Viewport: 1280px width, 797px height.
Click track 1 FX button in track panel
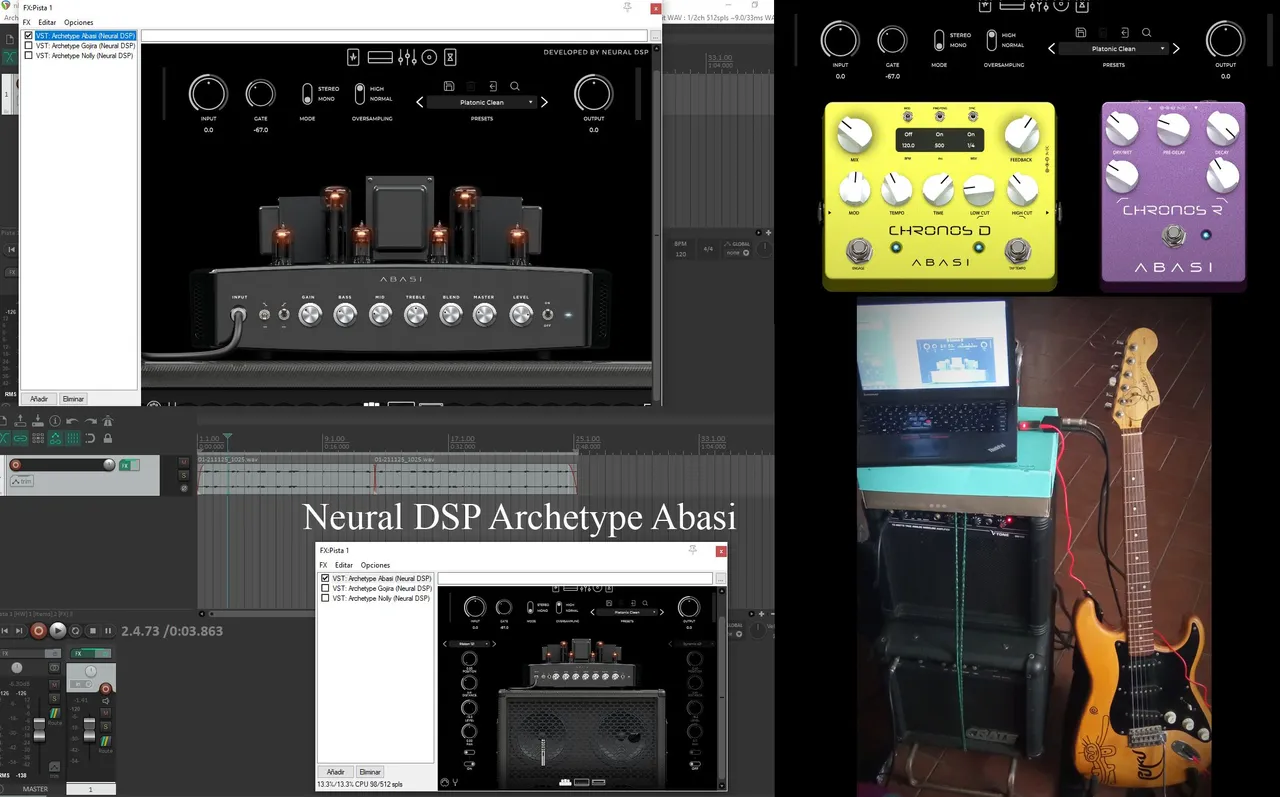click(x=125, y=465)
